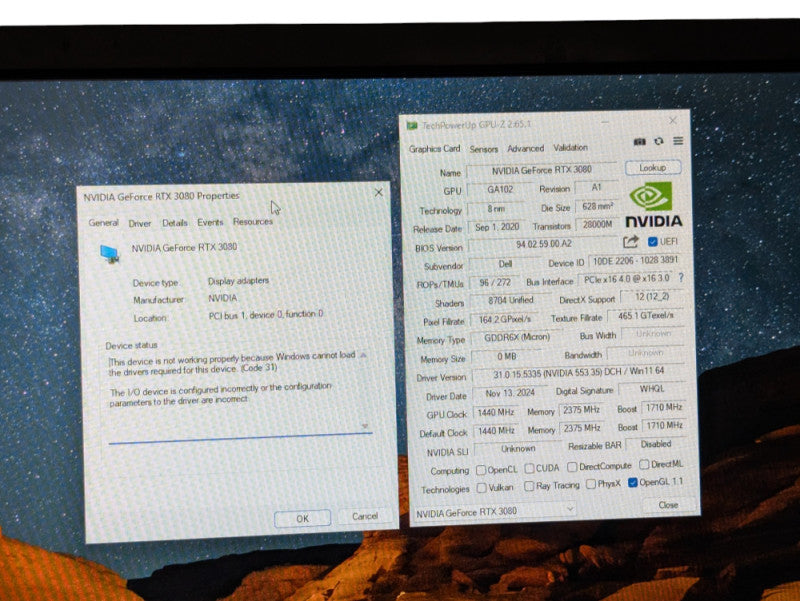This screenshot has width=800, height=601.
Task: Click the NVIDIA SLI Unknown value
Action: pyautogui.click(x=518, y=449)
